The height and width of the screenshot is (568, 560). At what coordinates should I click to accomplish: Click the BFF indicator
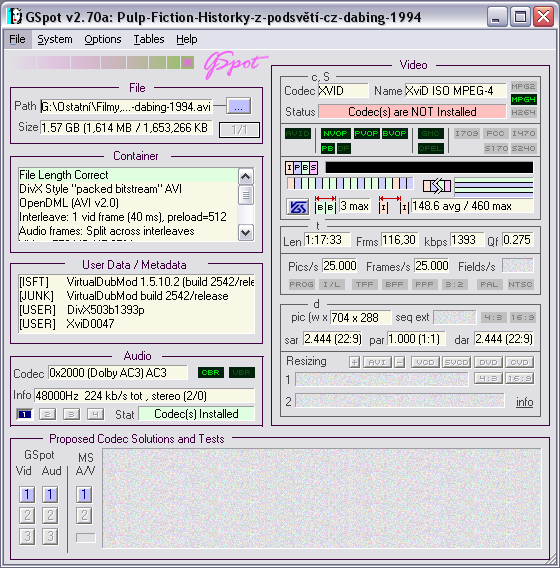pos(394,284)
